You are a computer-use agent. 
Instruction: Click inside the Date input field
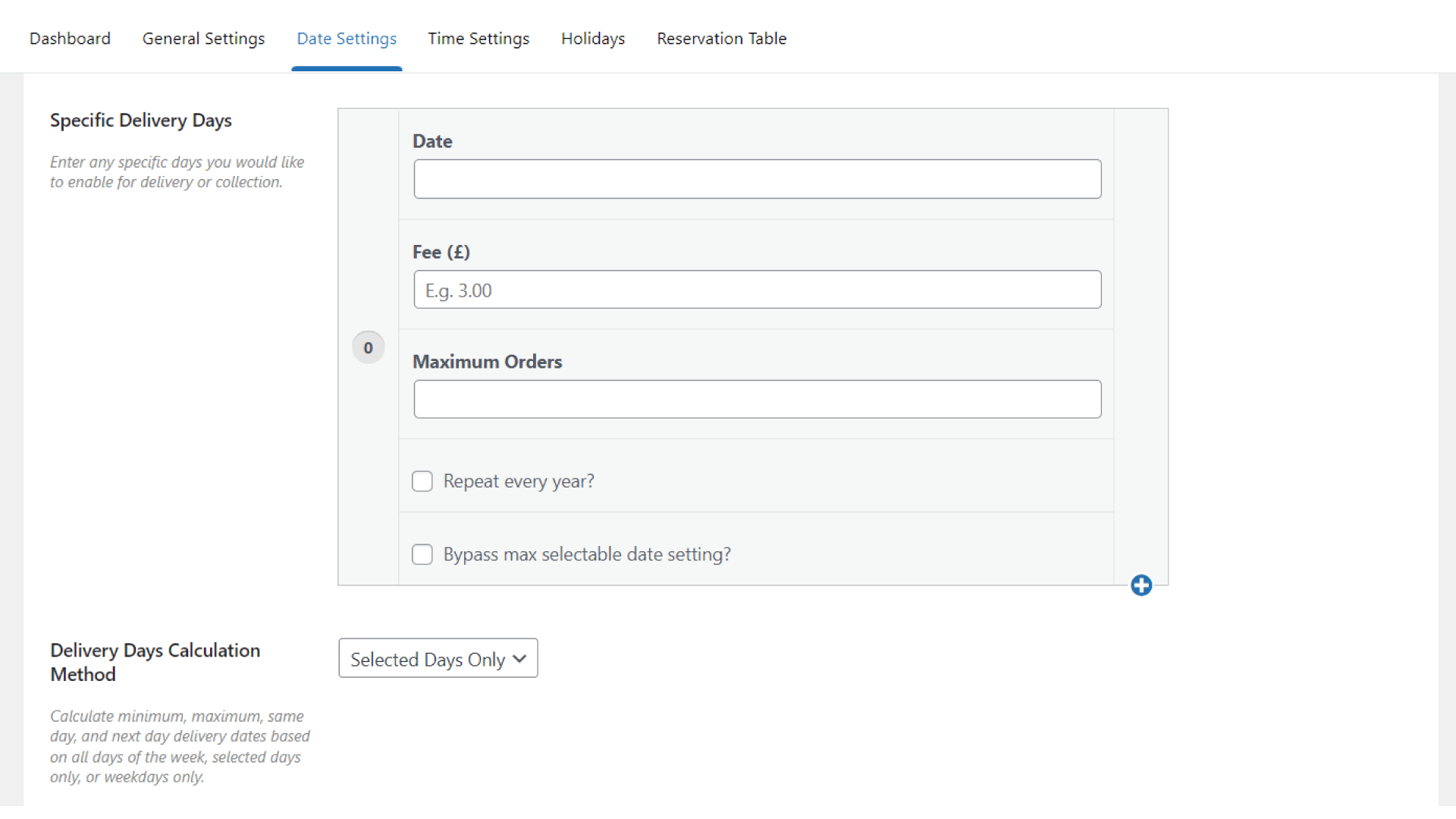(757, 179)
